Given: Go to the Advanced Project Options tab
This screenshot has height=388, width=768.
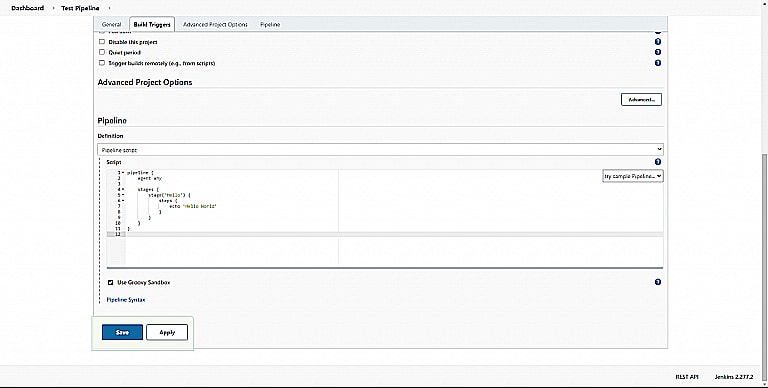Looking at the screenshot, I should (215, 24).
